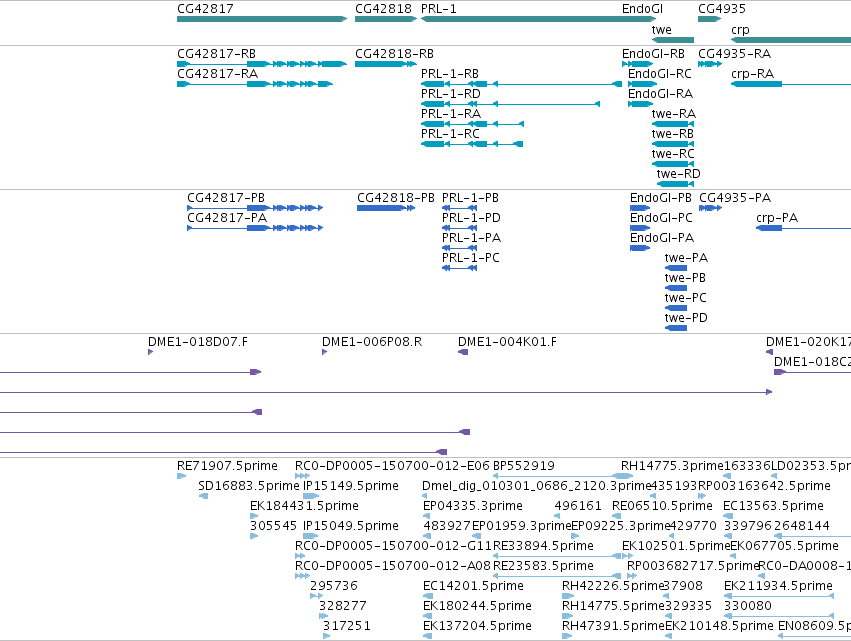Select EST EK211934.5prime
851x641 pixels.
coord(779,596)
